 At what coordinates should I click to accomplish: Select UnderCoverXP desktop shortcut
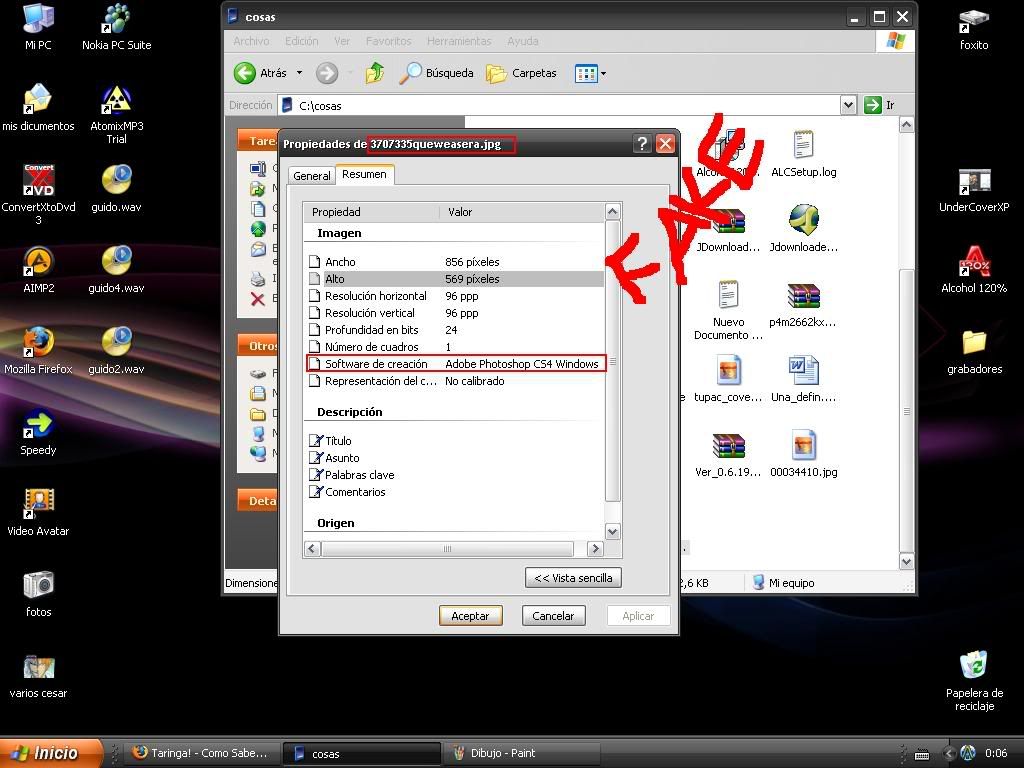click(x=974, y=189)
